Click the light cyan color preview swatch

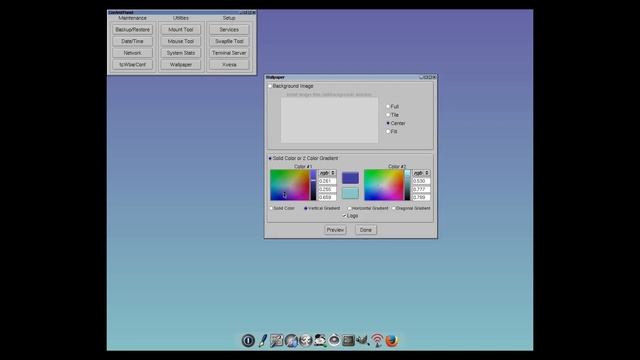(x=350, y=193)
